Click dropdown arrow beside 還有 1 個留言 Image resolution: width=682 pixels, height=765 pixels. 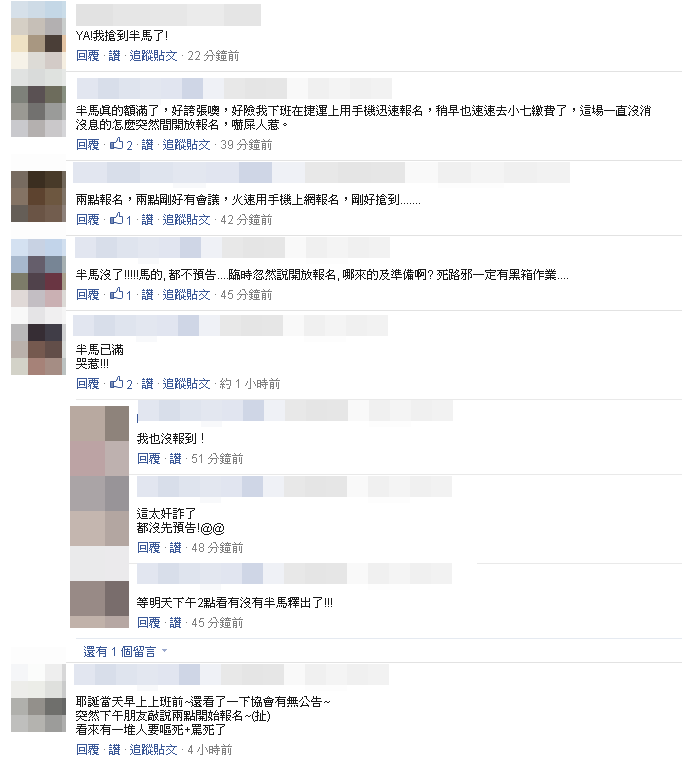pyautogui.click(x=164, y=651)
